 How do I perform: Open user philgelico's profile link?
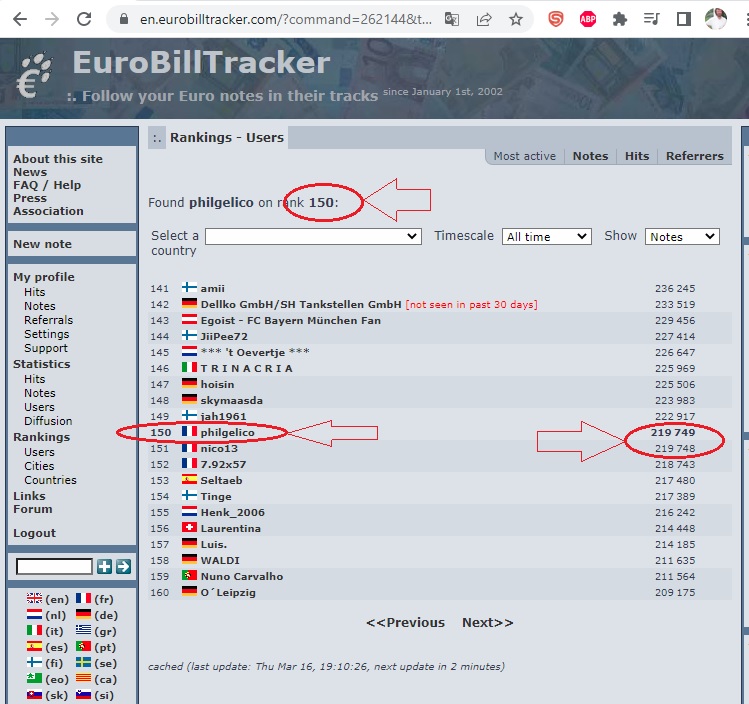[227, 432]
